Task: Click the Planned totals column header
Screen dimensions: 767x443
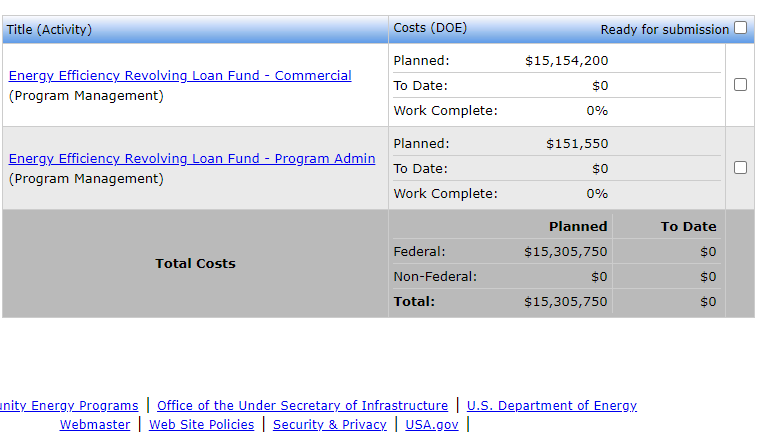Action: (577, 227)
